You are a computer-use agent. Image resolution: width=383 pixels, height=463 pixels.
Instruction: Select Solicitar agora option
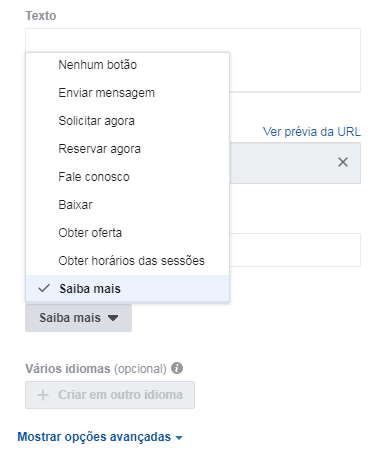tap(127, 121)
